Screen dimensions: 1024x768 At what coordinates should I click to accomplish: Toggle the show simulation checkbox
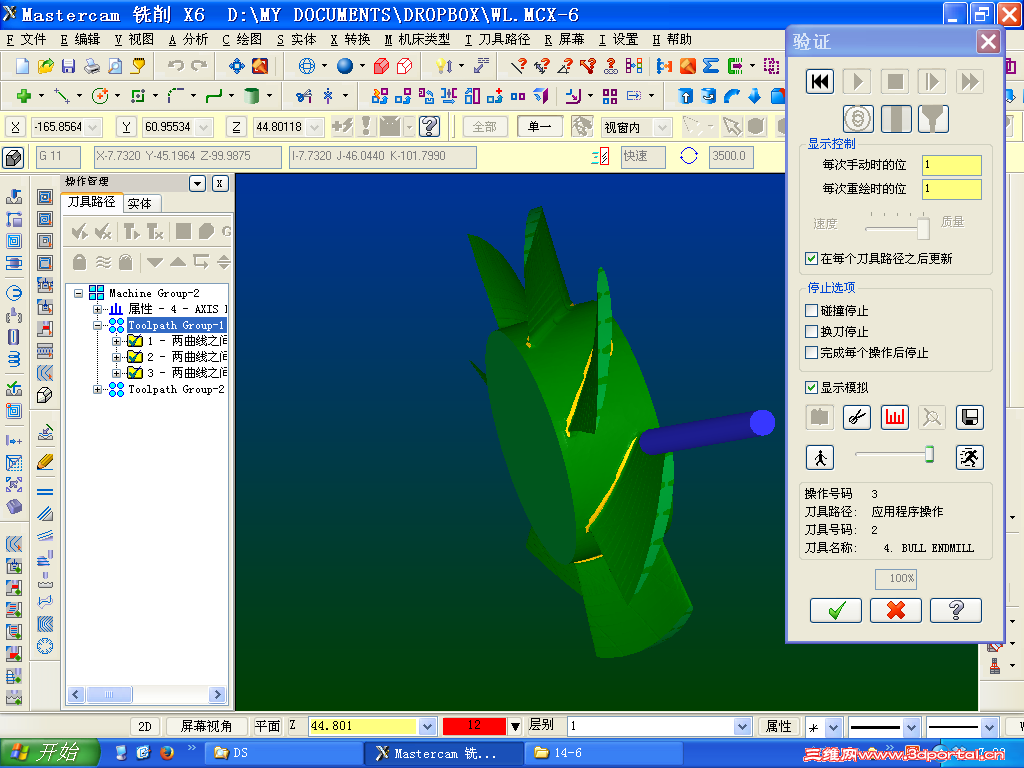point(811,387)
